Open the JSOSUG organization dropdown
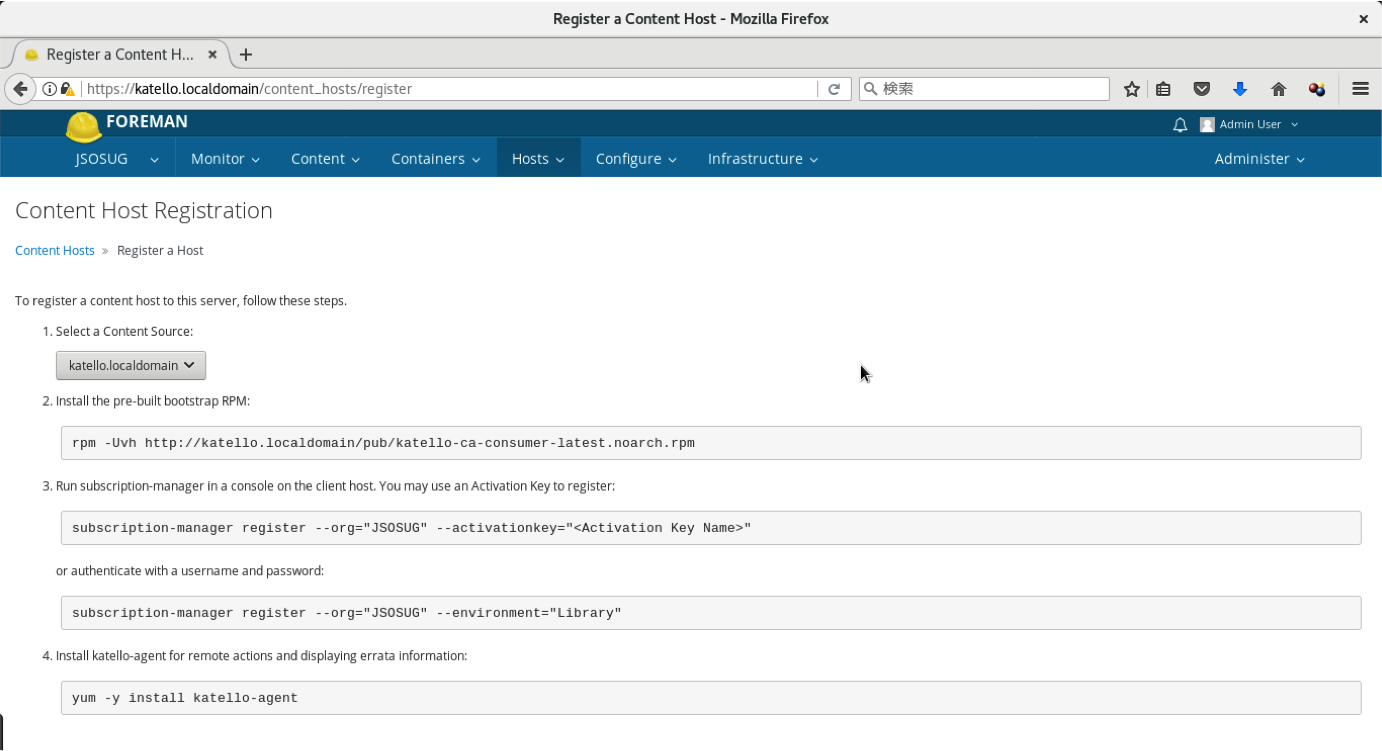Screen dimensions: 1382x751 [117, 158]
